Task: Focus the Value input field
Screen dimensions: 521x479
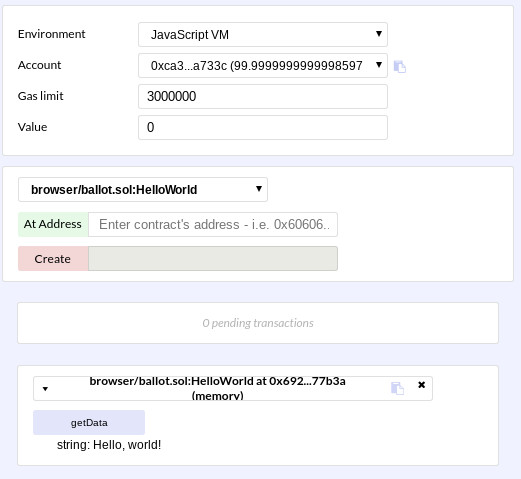Action: pyautogui.click(x=263, y=127)
